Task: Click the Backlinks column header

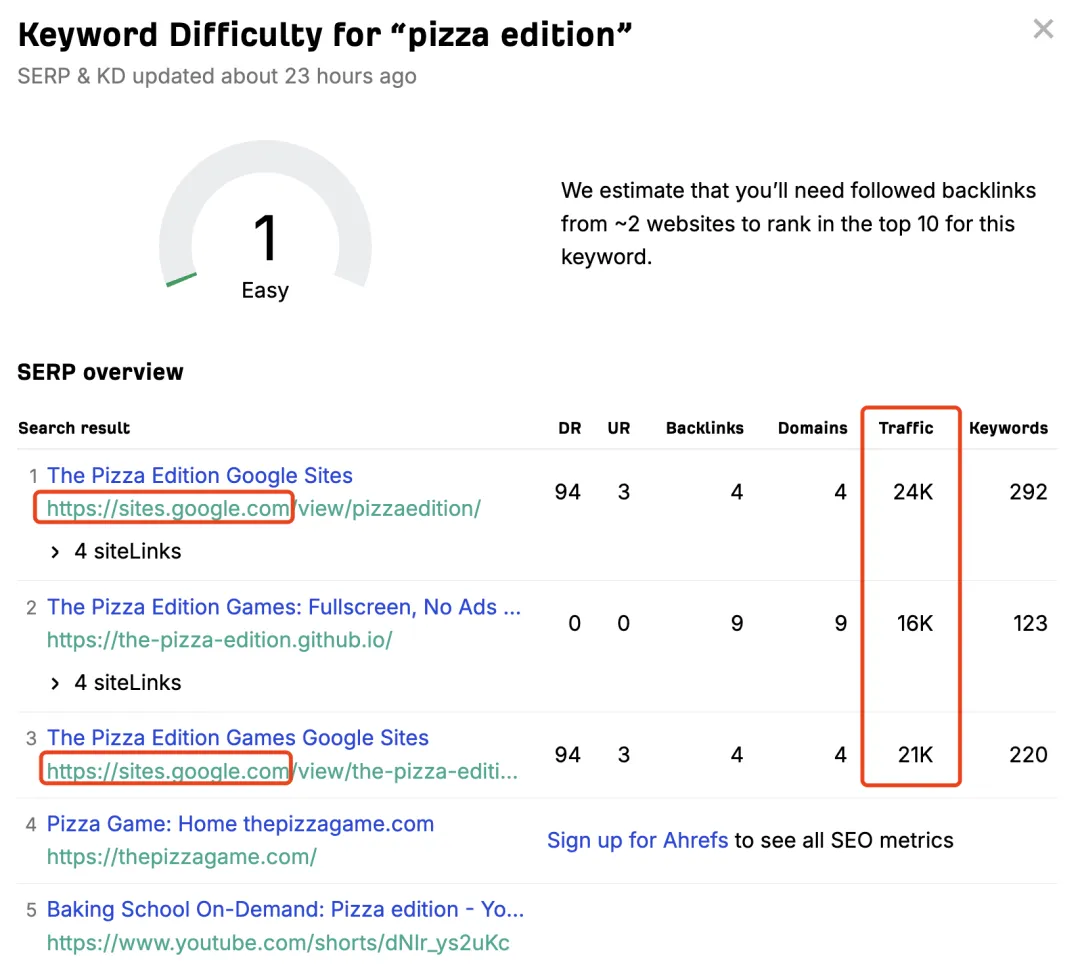Action: (x=705, y=428)
